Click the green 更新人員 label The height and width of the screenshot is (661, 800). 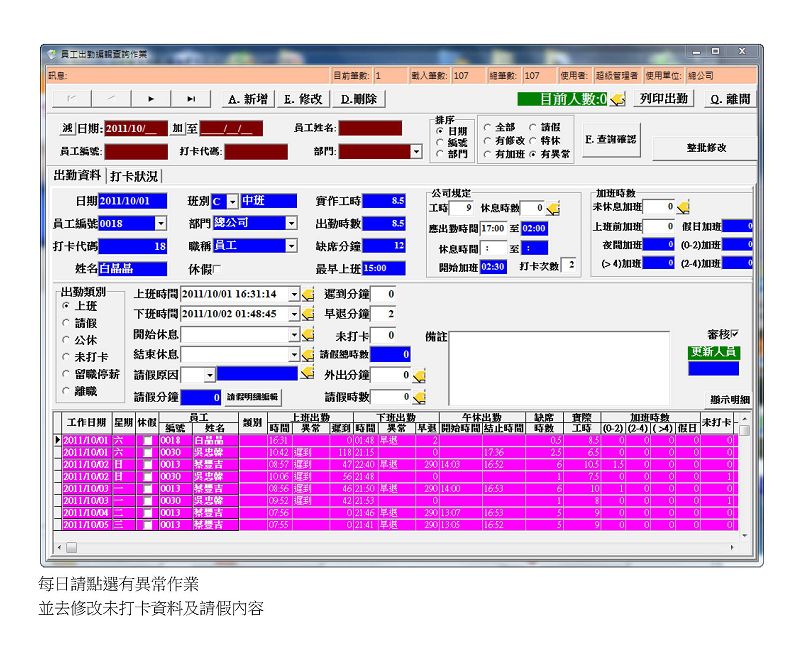(714, 352)
